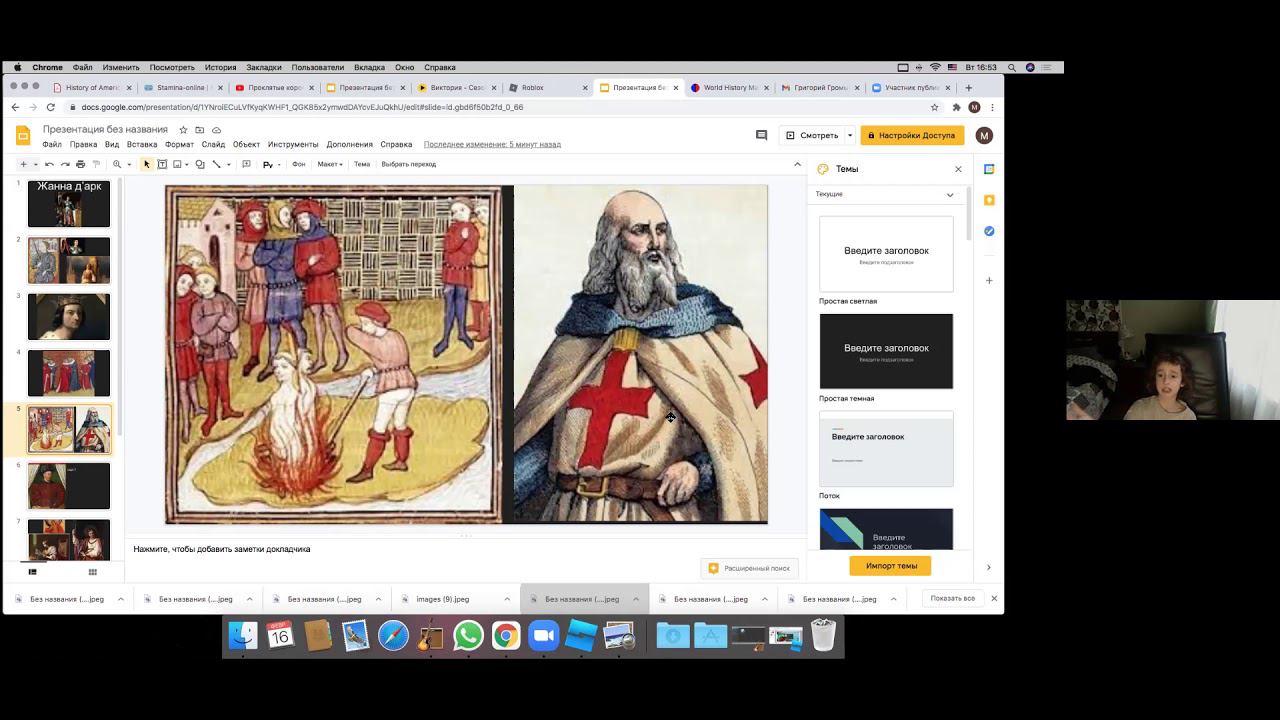Open the Вставка menu

pos(142,144)
